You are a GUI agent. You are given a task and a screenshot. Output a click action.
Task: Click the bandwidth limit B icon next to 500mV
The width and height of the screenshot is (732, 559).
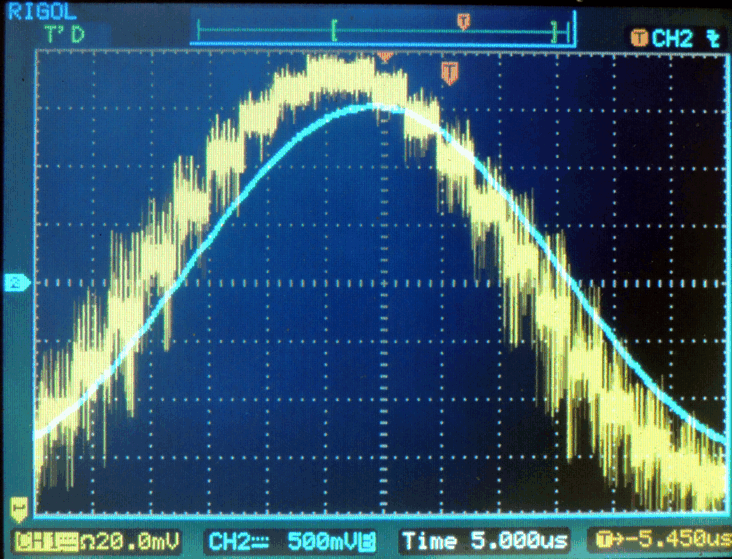(369, 541)
